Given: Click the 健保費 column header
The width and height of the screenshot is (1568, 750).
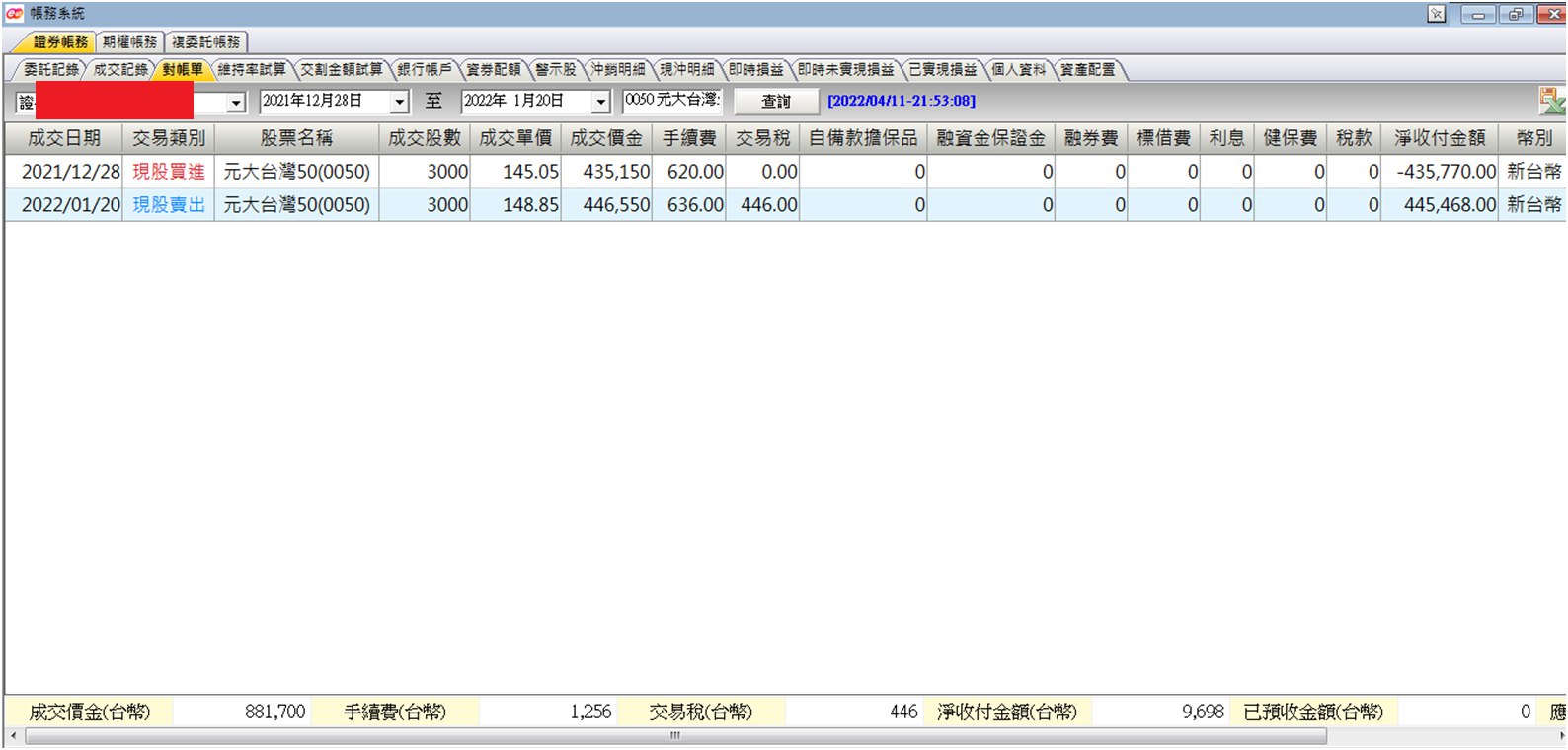Looking at the screenshot, I should coord(1291,138).
